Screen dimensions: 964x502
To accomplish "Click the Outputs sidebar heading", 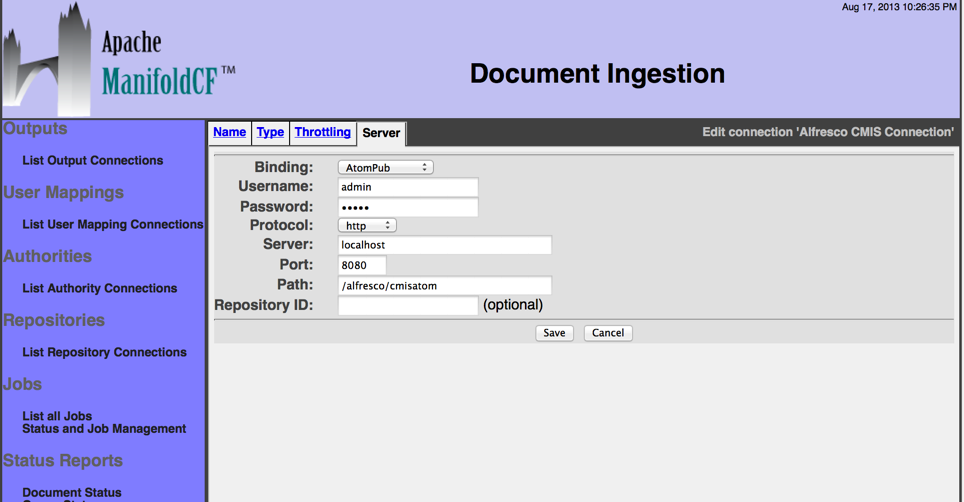I will [35, 128].
